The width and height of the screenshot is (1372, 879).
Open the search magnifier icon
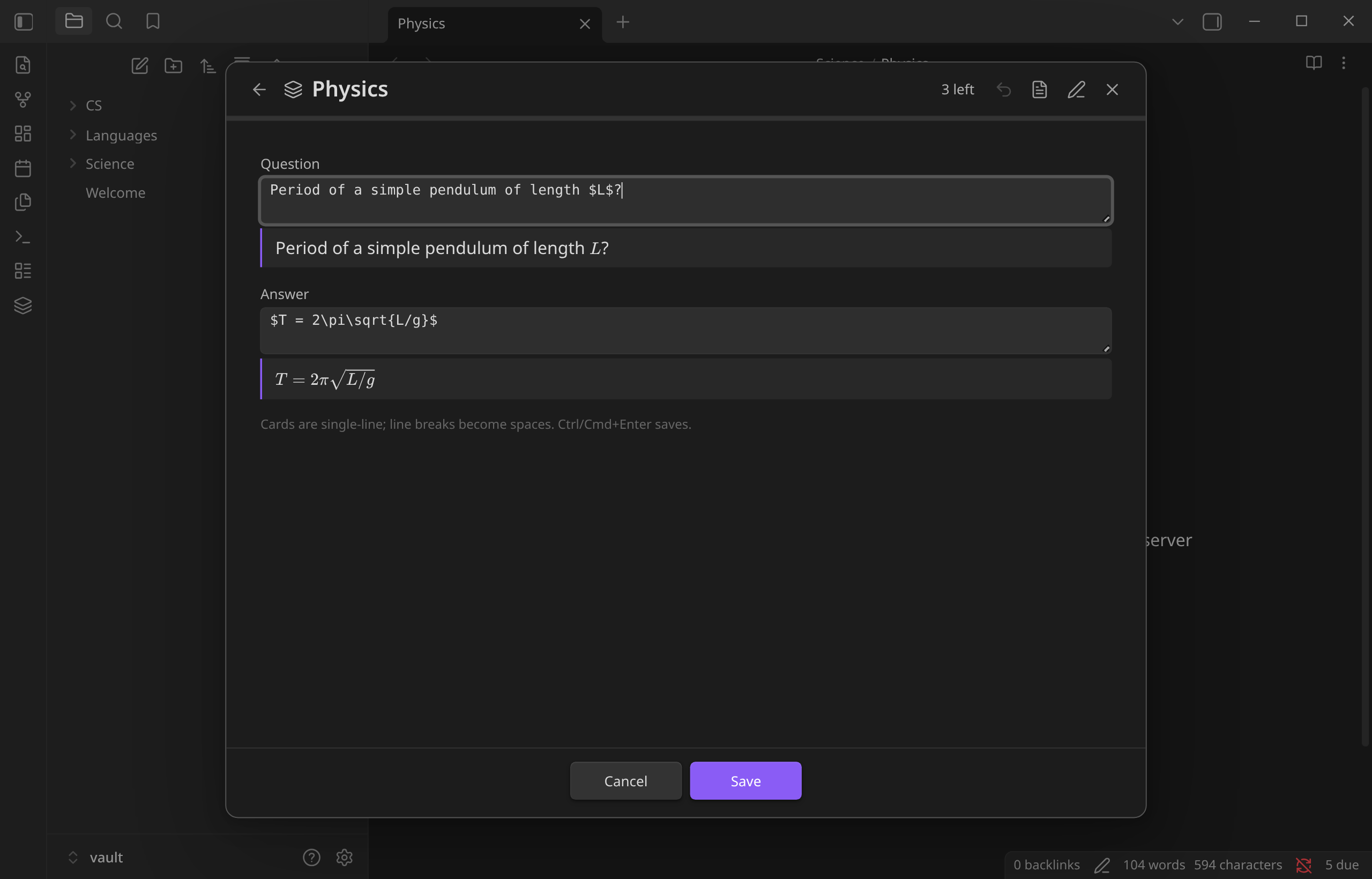point(114,21)
